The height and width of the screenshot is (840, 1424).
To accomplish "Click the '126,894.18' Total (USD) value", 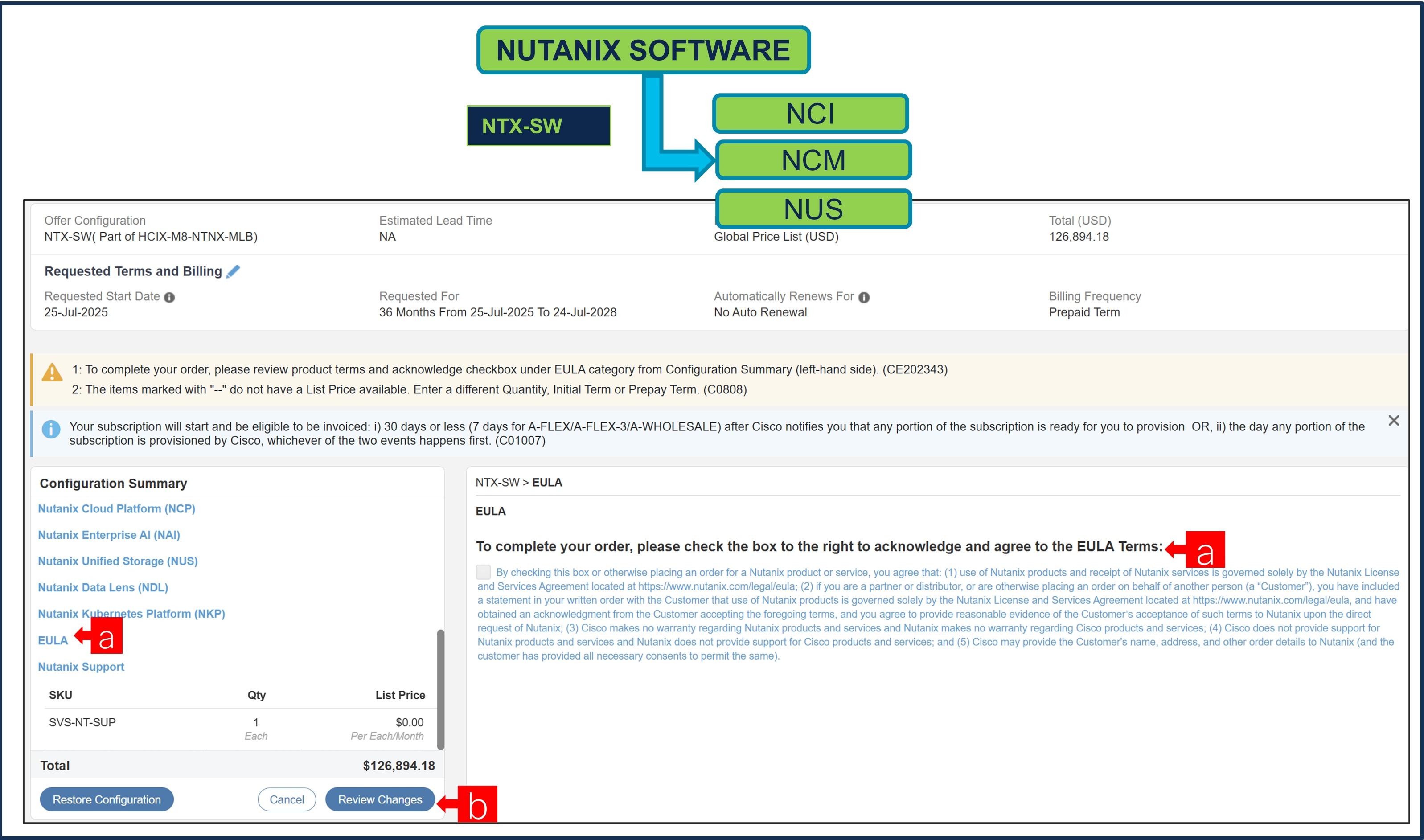I will (x=1079, y=237).
